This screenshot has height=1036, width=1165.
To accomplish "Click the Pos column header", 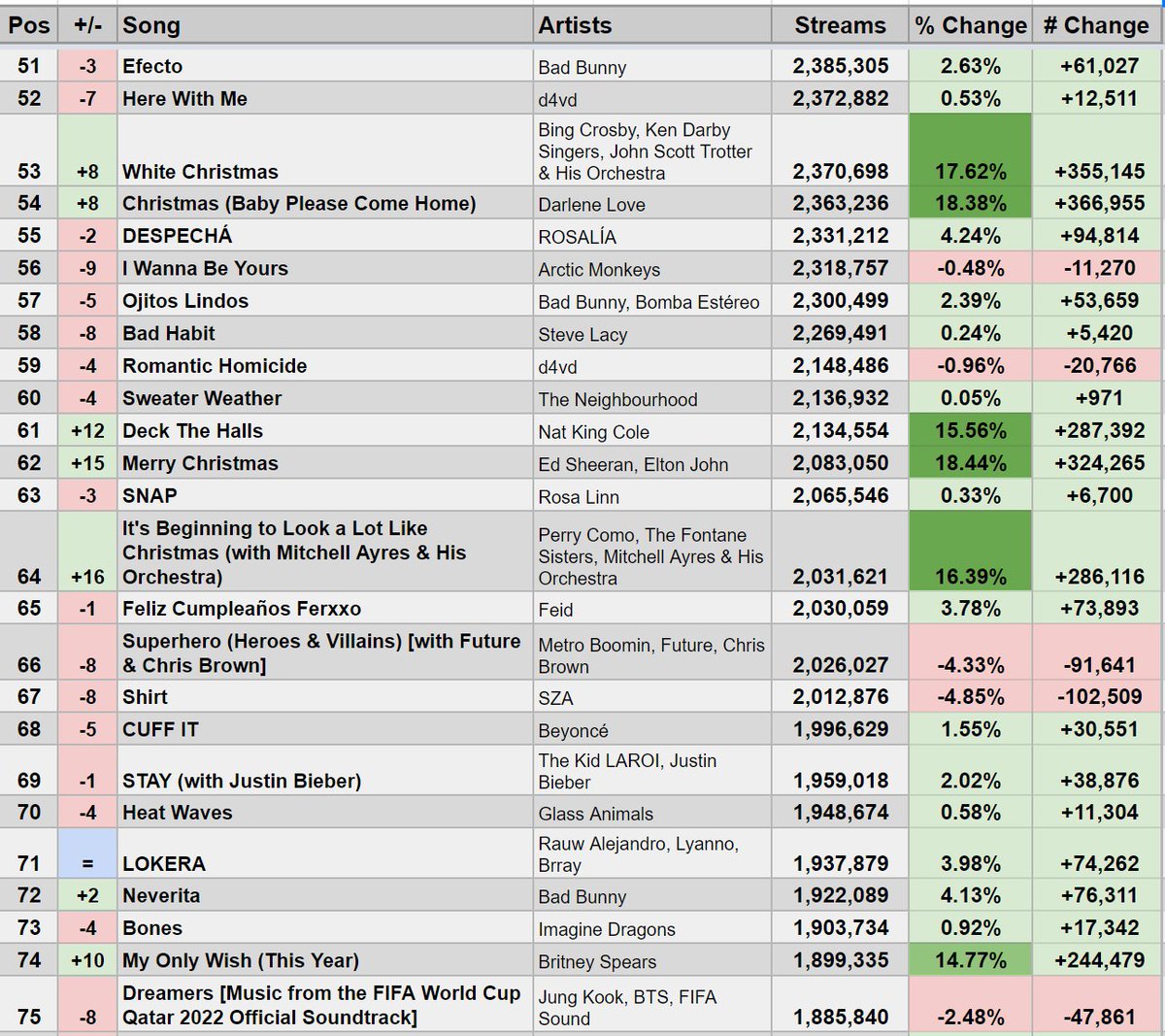I will point(28,25).
